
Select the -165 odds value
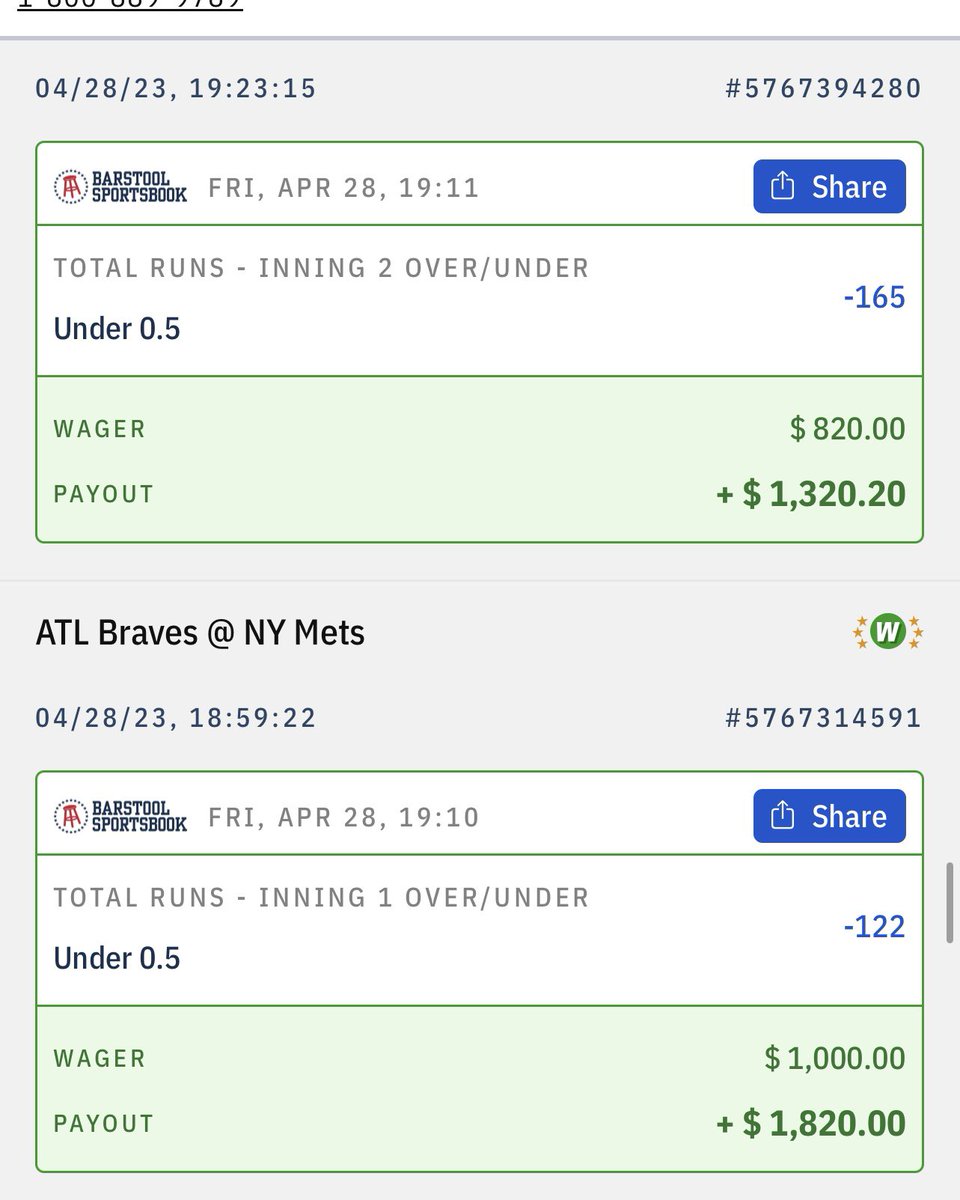[874, 297]
